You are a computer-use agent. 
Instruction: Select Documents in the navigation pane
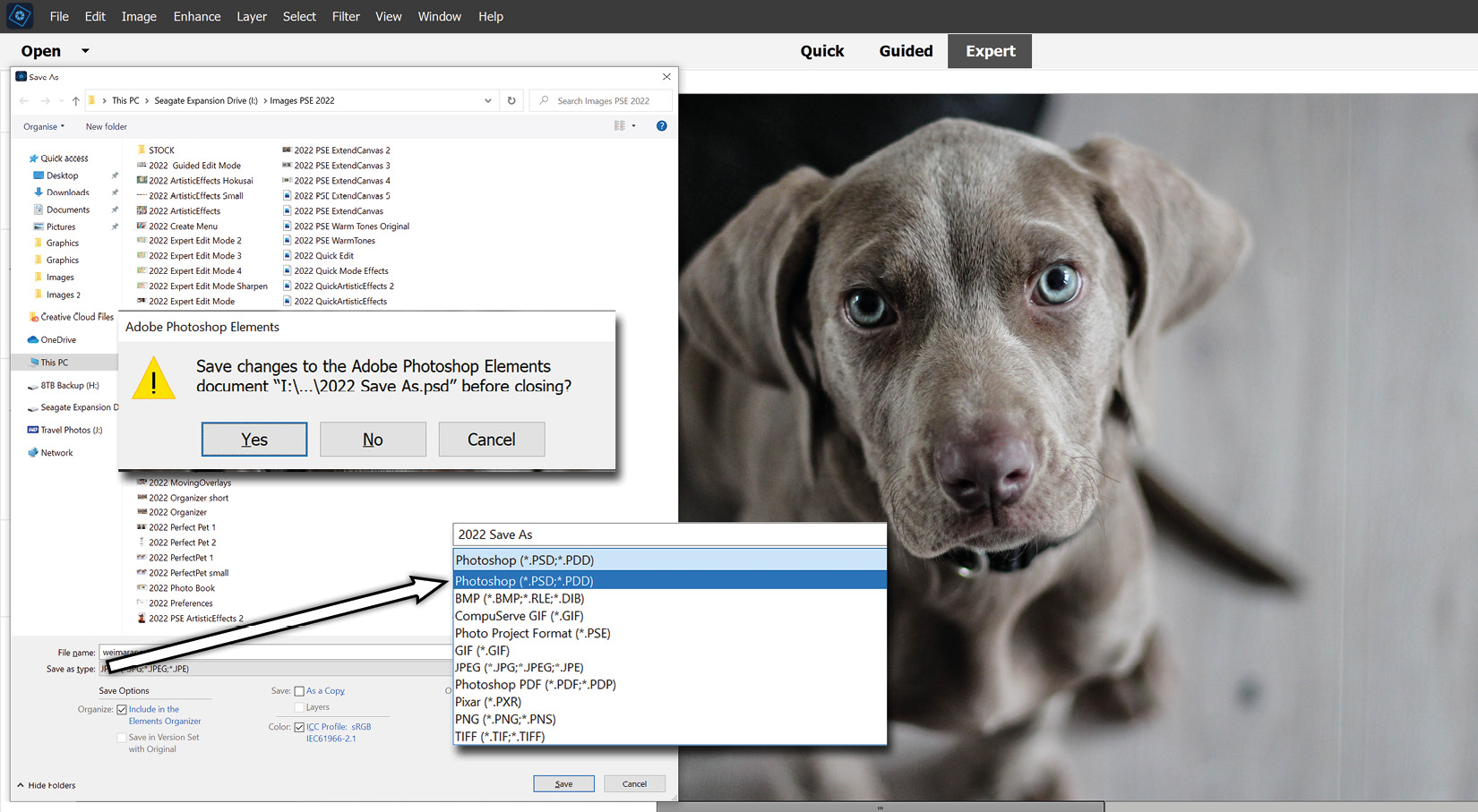[x=67, y=209]
